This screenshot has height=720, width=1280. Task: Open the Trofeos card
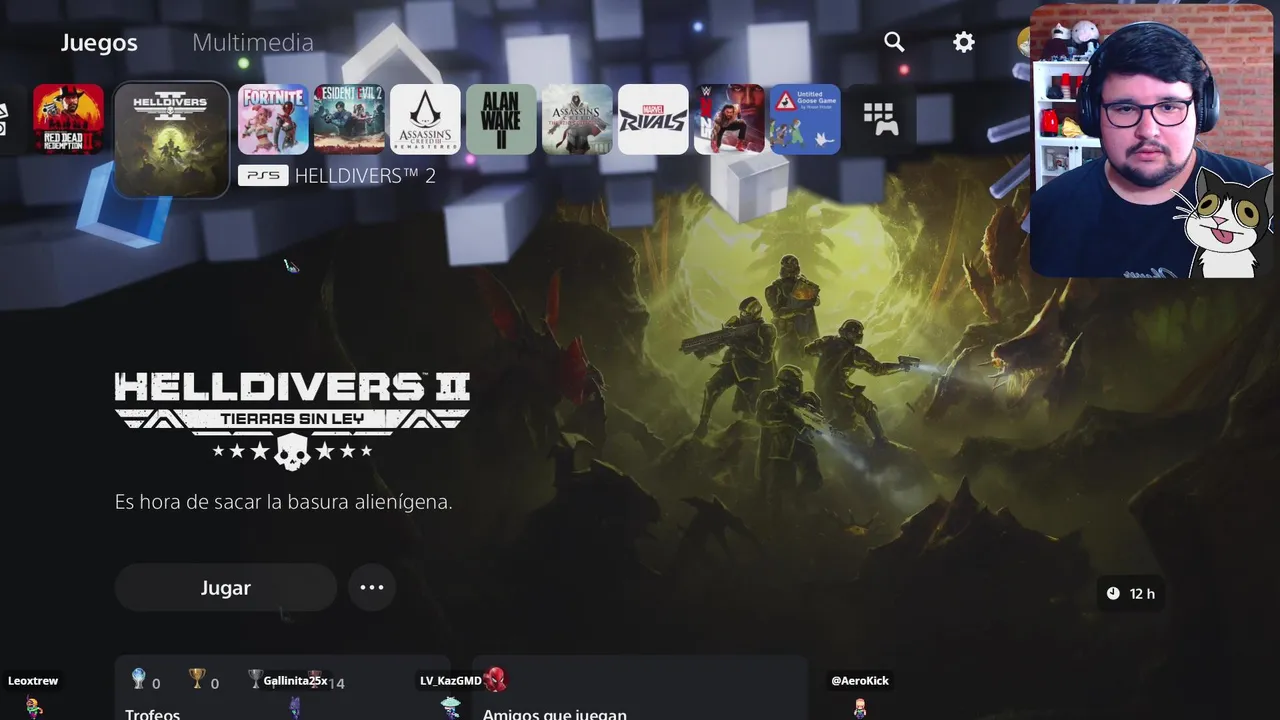pos(282,688)
